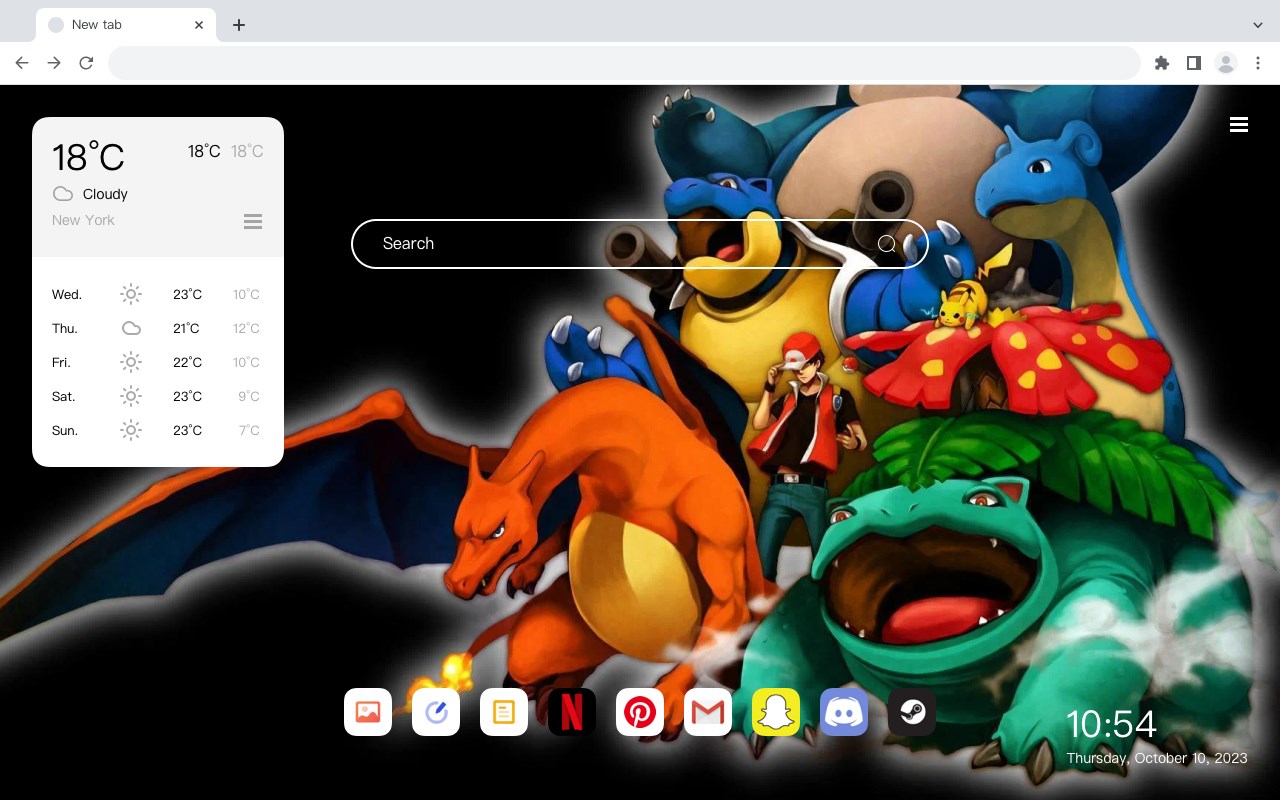Click the current 18°C temperature reading
The width and height of the screenshot is (1280, 800).
click(88, 157)
